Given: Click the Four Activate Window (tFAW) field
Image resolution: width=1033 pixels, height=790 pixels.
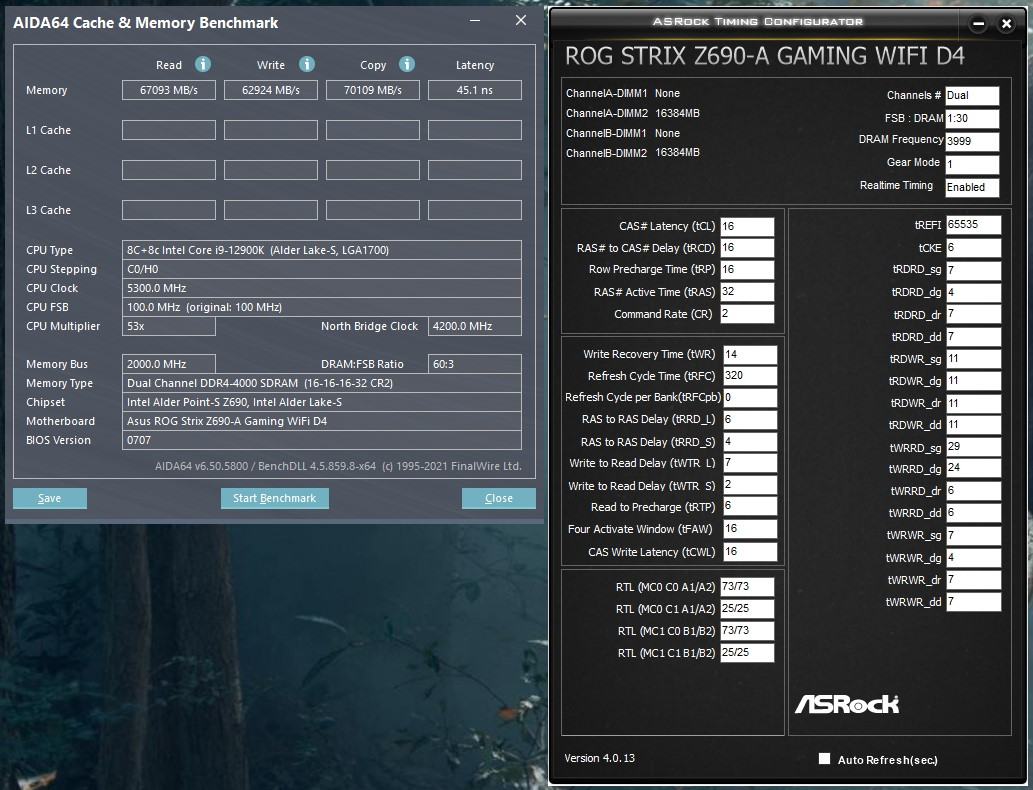Looking at the screenshot, I should 750,529.
